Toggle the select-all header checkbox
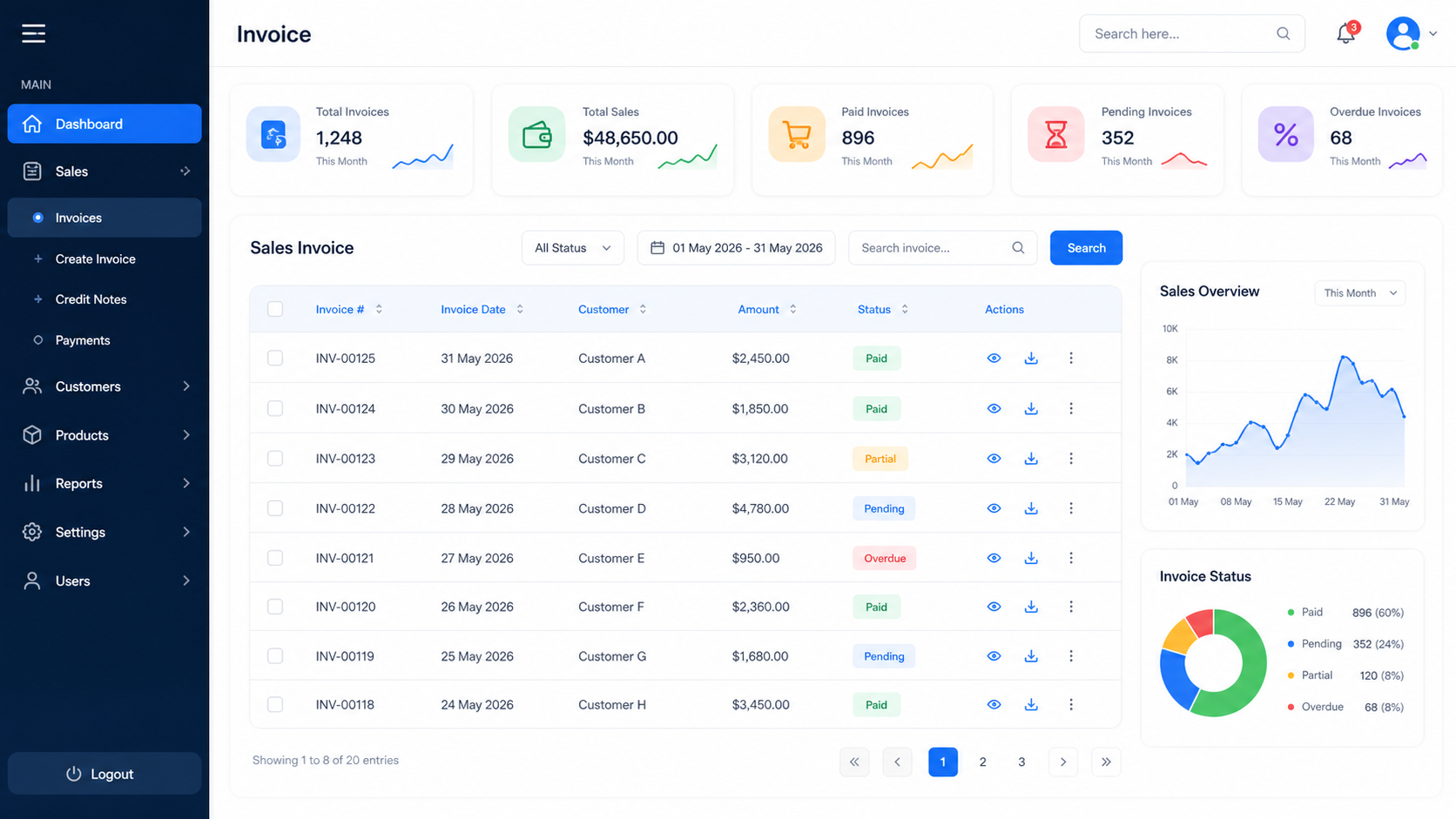 275,309
